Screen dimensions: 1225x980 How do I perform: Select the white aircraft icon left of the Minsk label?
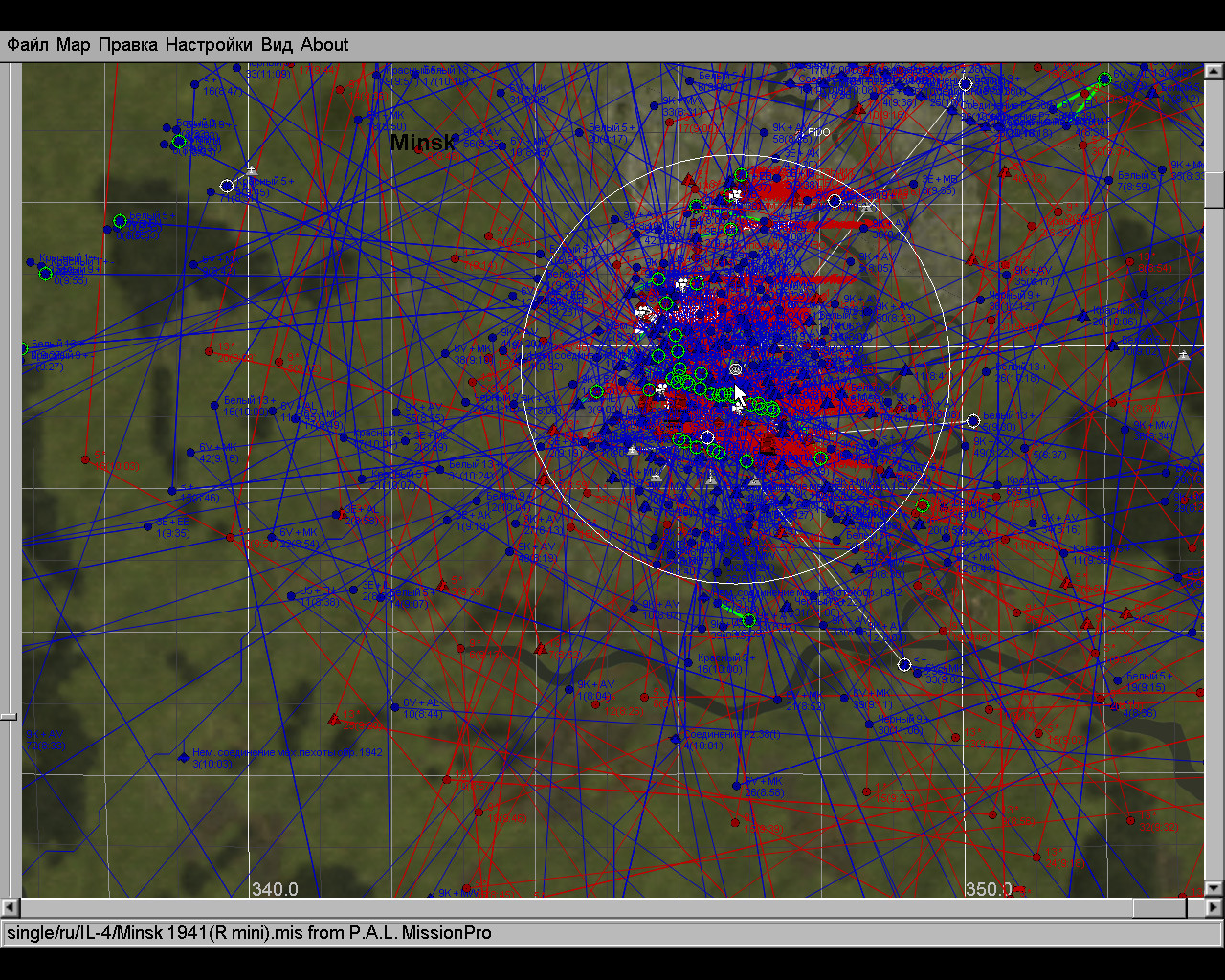[x=251, y=170]
